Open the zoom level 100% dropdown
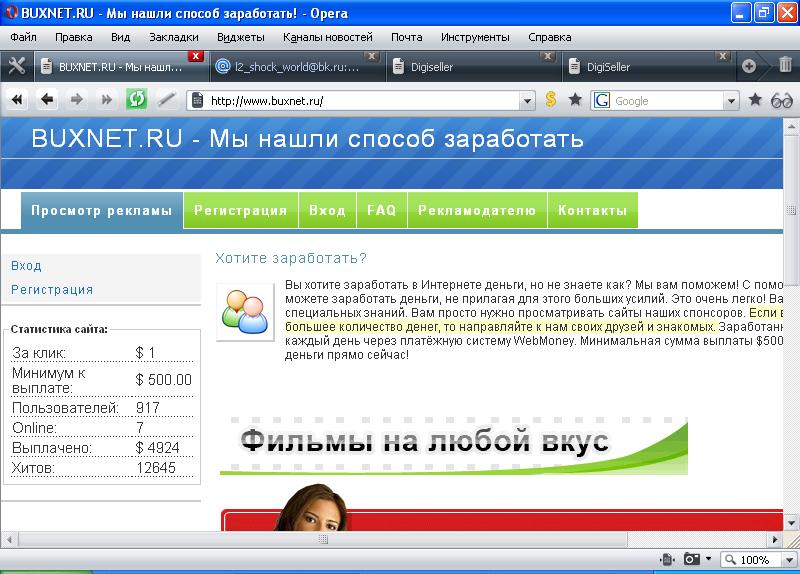The height and width of the screenshot is (574, 800). click(789, 560)
